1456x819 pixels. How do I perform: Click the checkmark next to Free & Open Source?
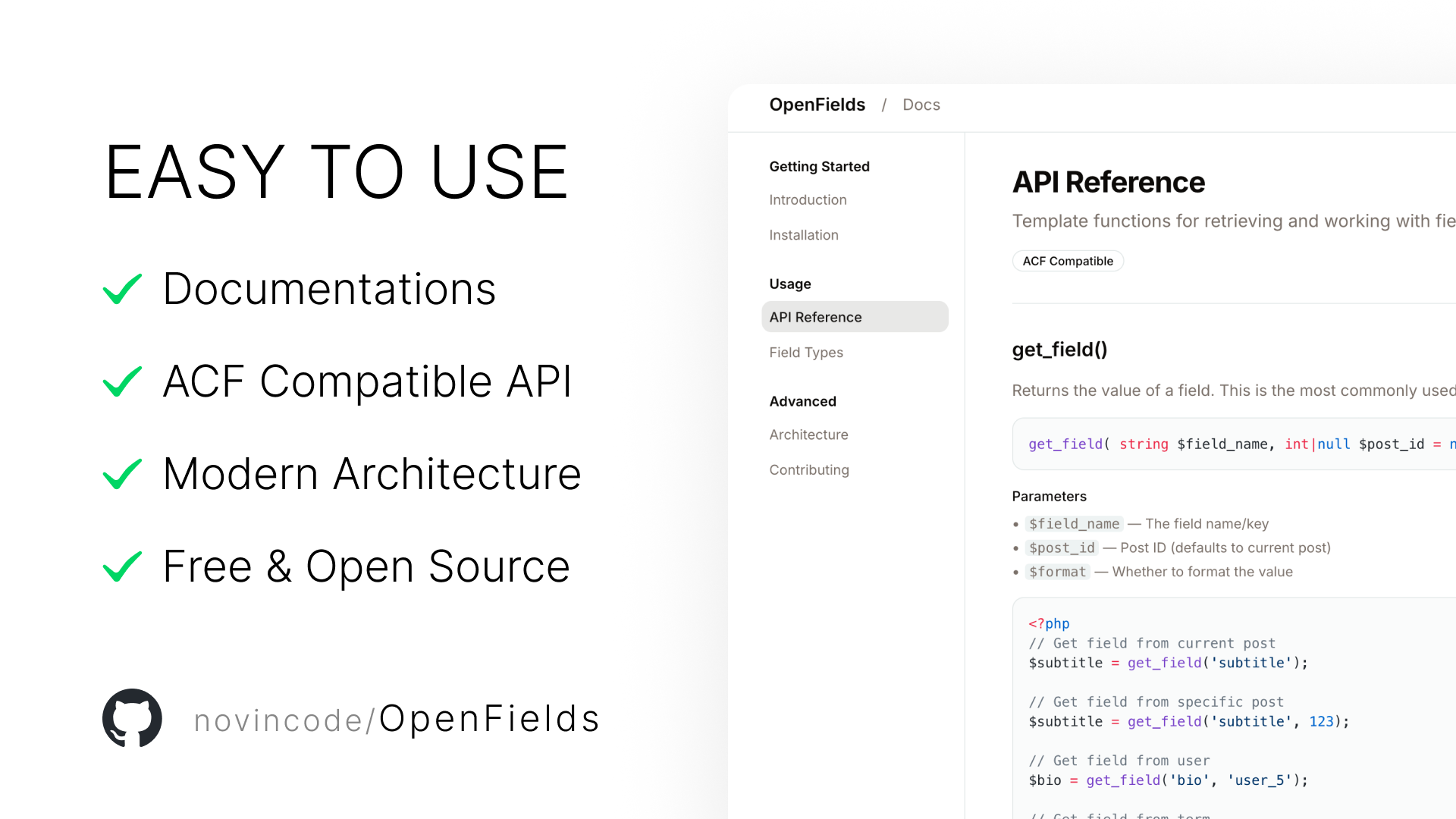(122, 566)
